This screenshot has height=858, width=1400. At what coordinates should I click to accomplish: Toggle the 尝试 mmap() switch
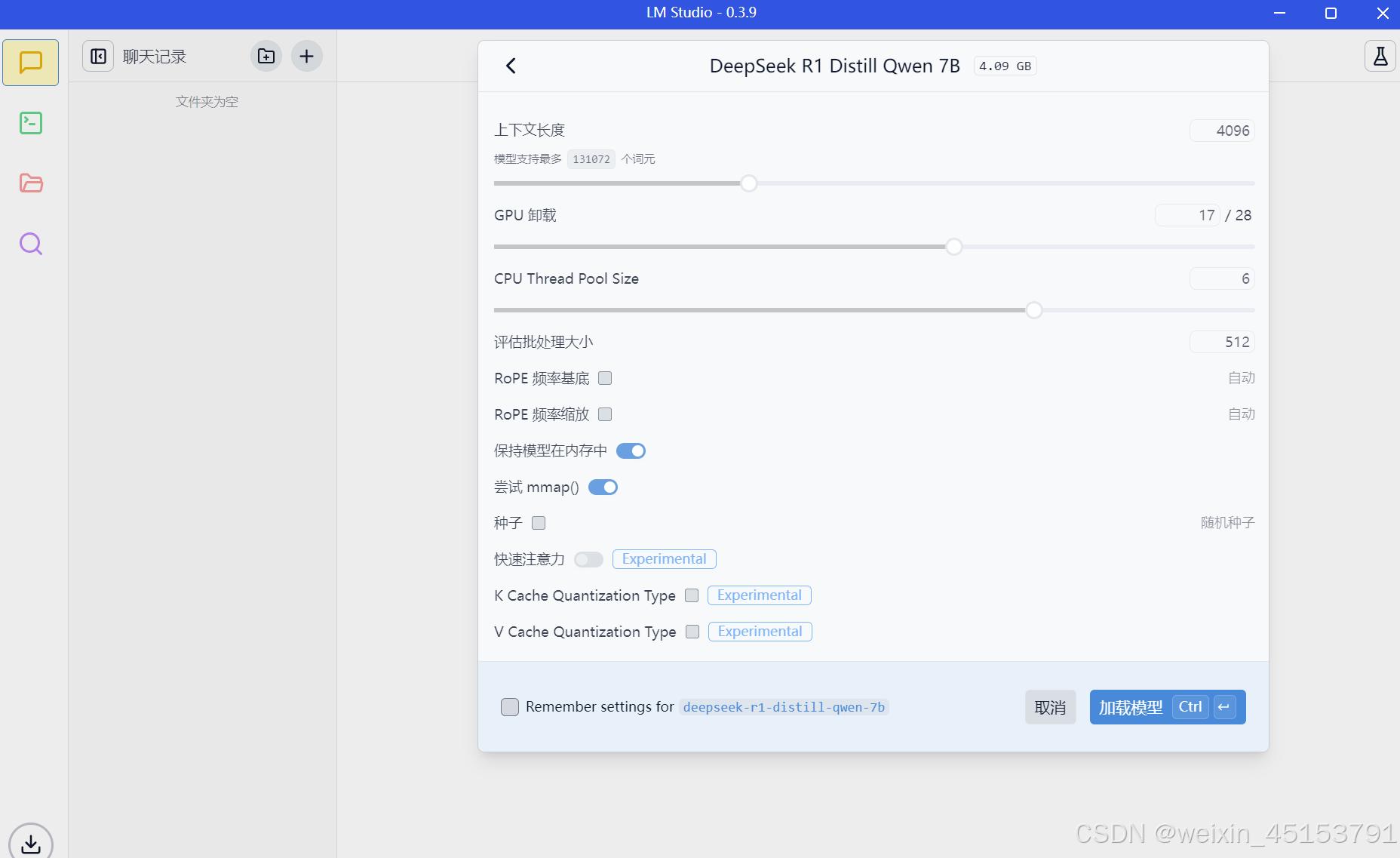pos(603,487)
